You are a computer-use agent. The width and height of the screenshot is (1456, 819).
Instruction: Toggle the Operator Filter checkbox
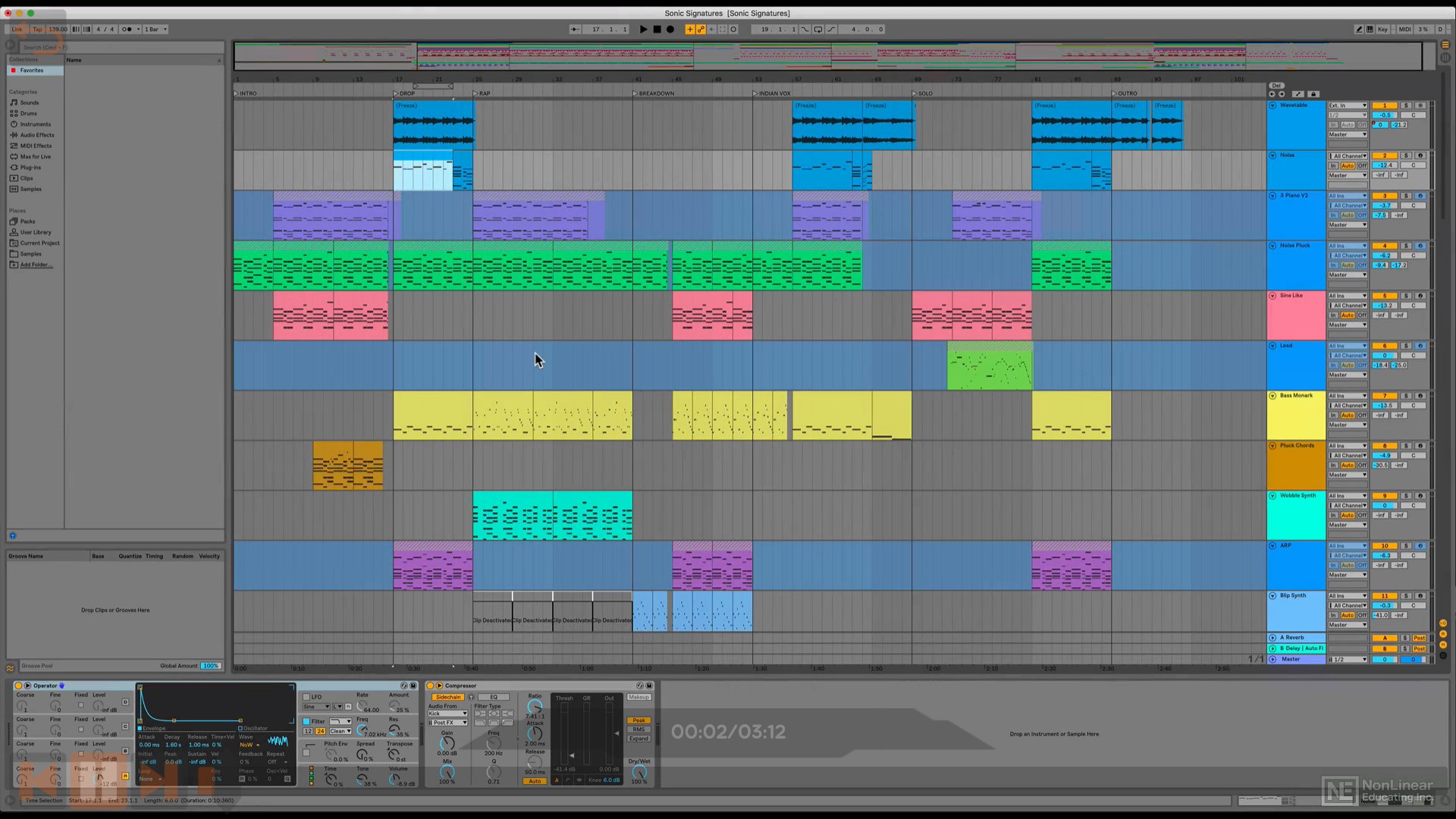coord(306,722)
